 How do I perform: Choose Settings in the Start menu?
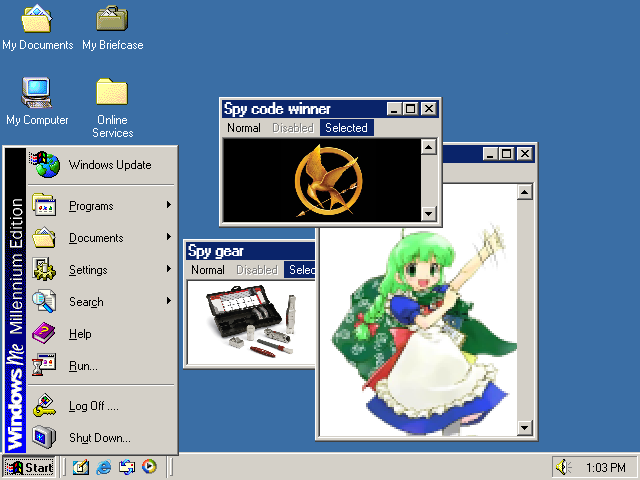(x=102, y=270)
